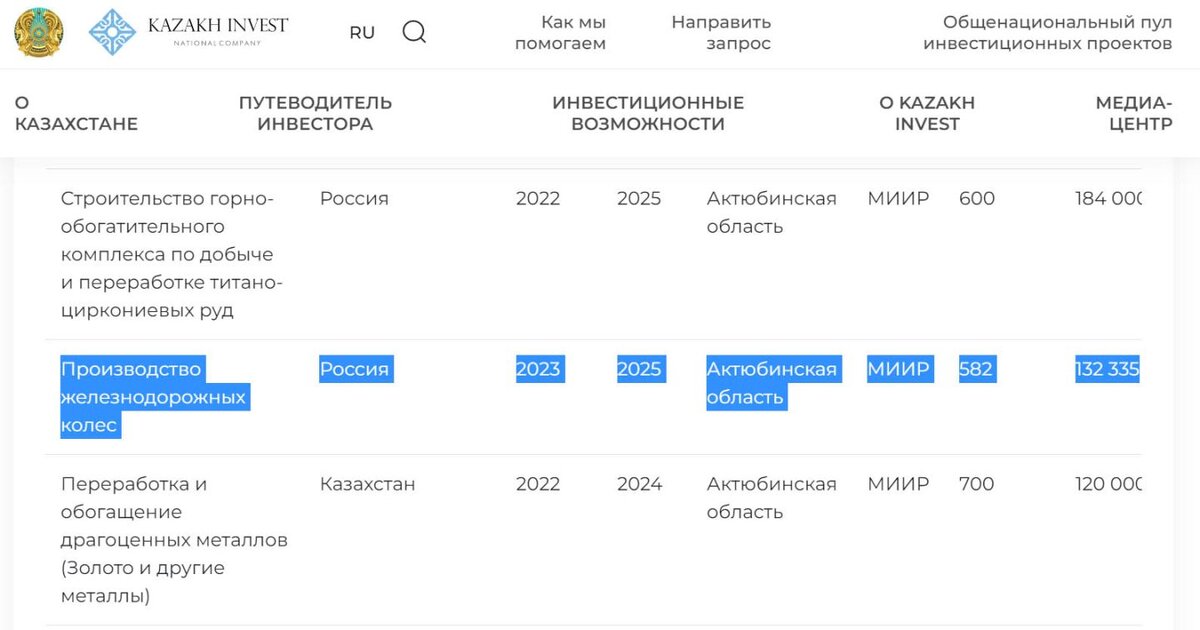Open the Как мы помогаем link
The height and width of the screenshot is (630, 1200).
click(x=560, y=33)
